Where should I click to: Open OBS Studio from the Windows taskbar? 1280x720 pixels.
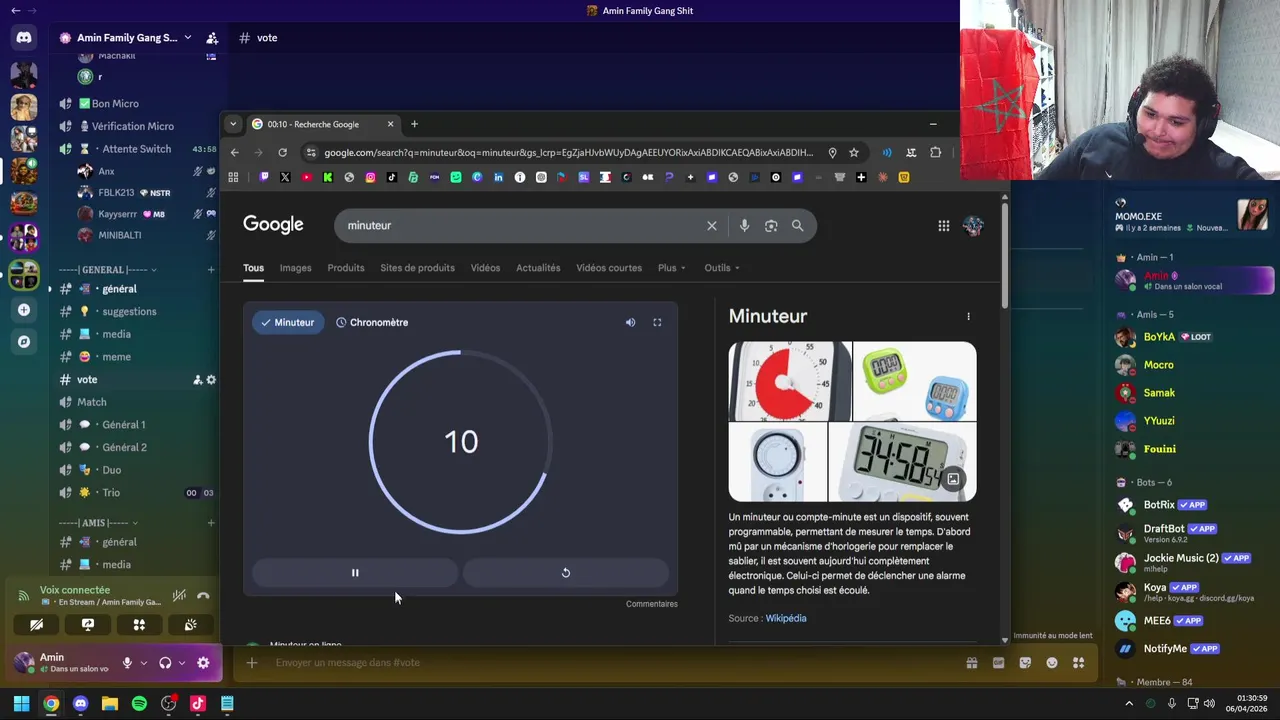168,704
